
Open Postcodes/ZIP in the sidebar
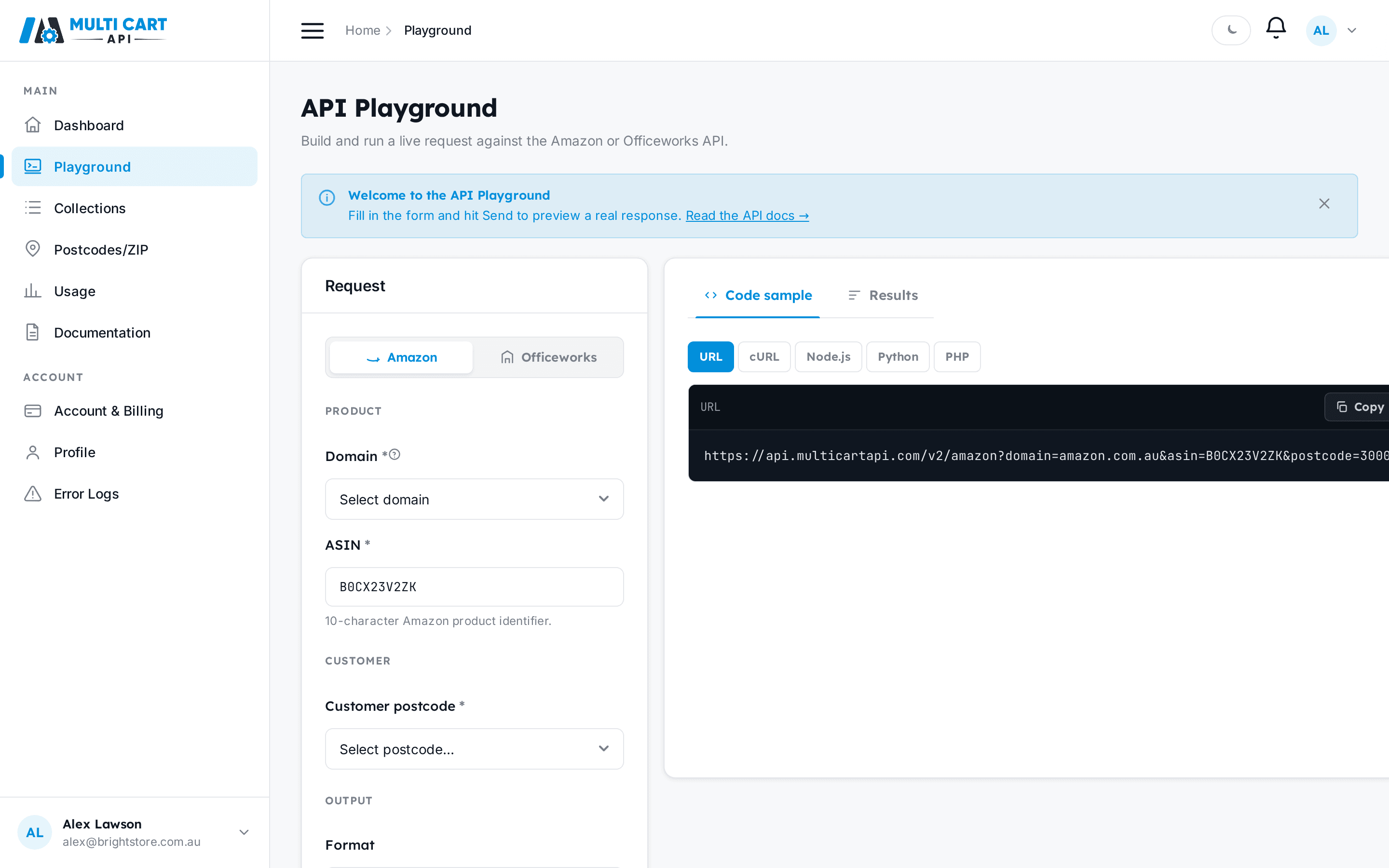coord(134,249)
